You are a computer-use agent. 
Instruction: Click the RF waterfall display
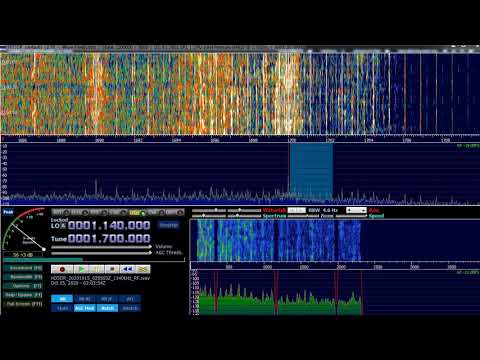(x=240, y=93)
